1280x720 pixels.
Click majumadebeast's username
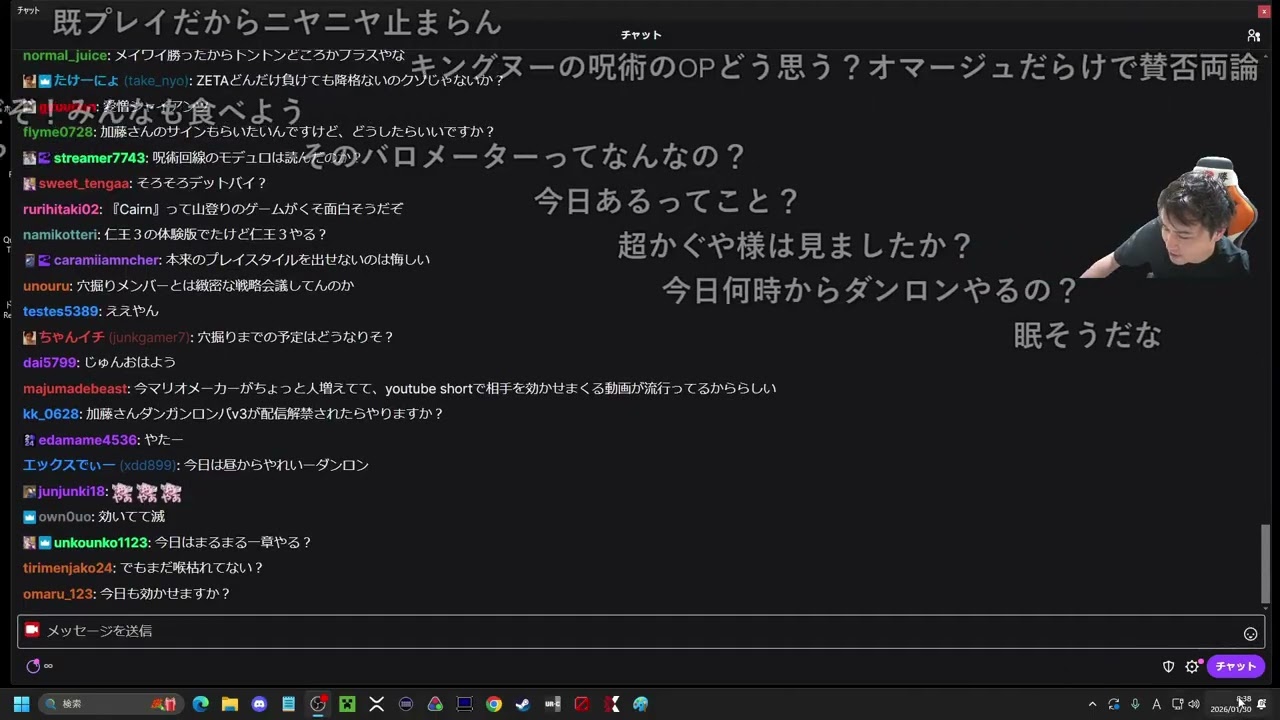click(75, 388)
